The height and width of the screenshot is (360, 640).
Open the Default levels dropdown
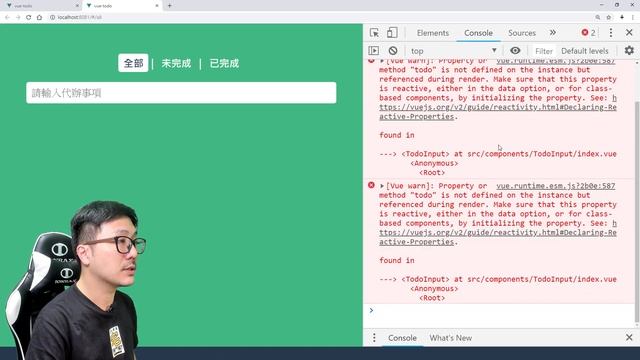click(584, 51)
